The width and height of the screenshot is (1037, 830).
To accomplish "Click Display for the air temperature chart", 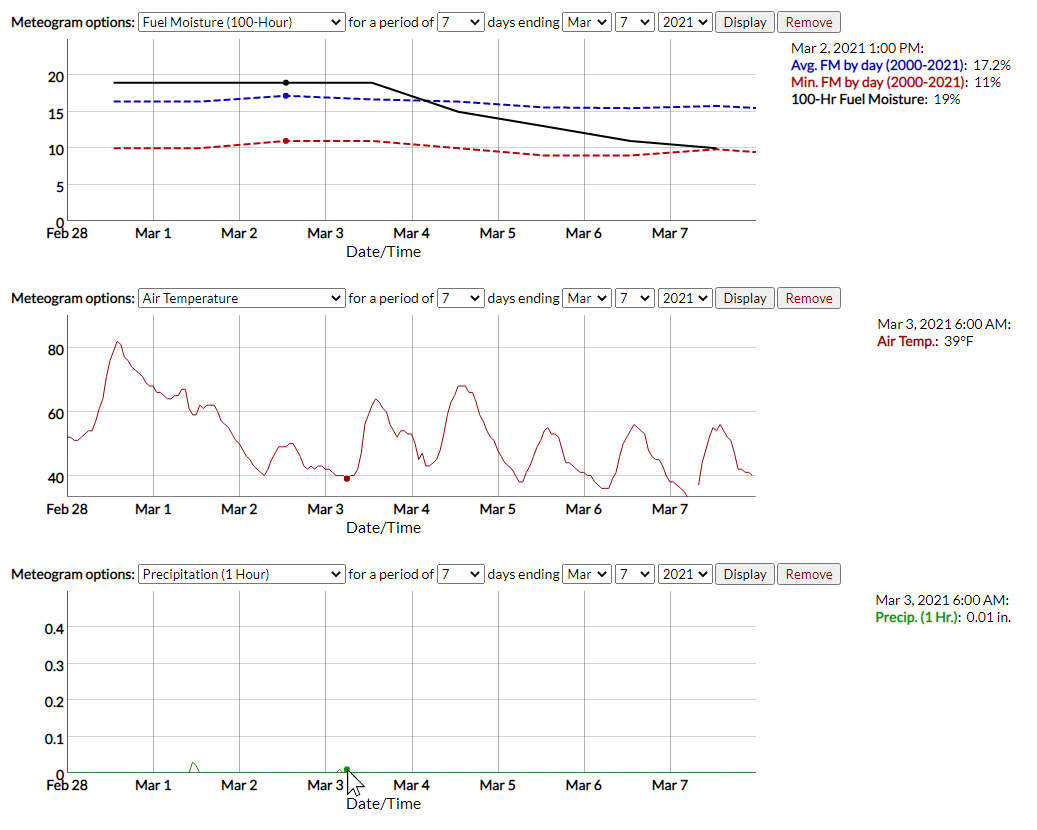I will click(x=744, y=297).
